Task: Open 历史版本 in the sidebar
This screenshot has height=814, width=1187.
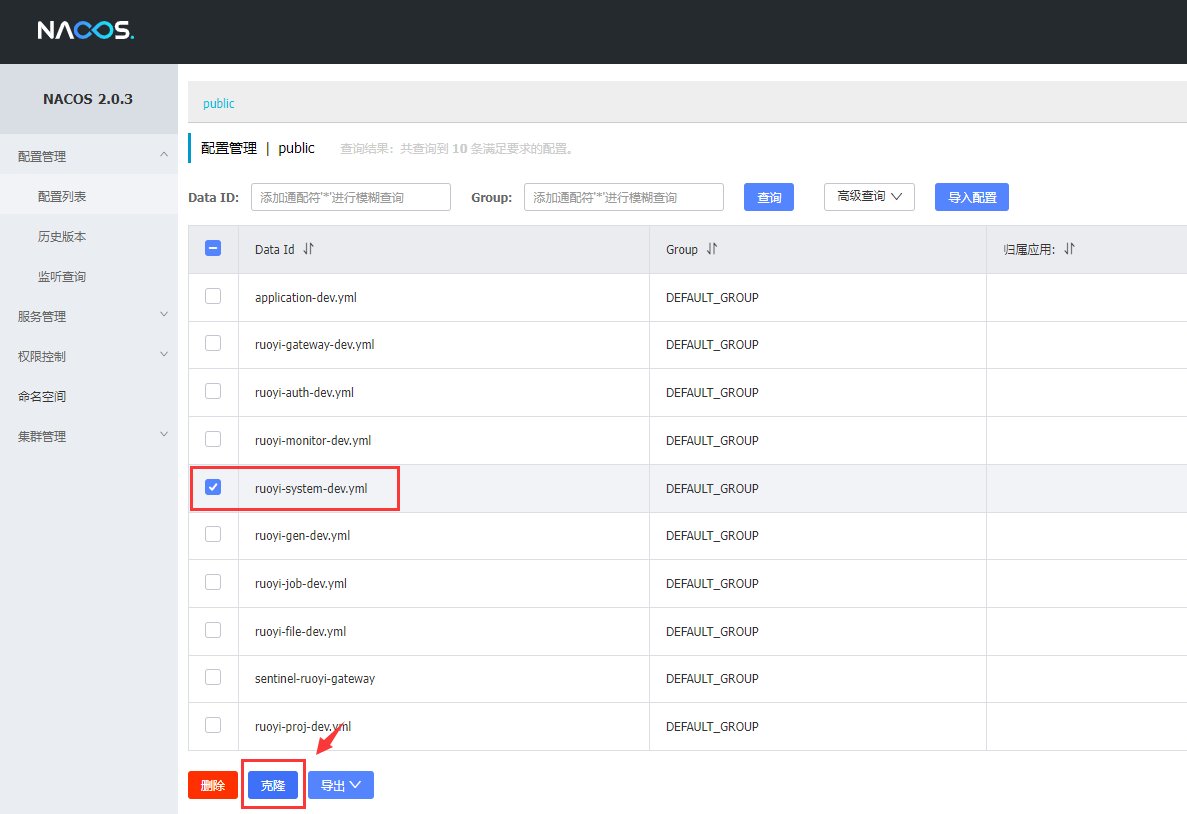Action: [89, 236]
